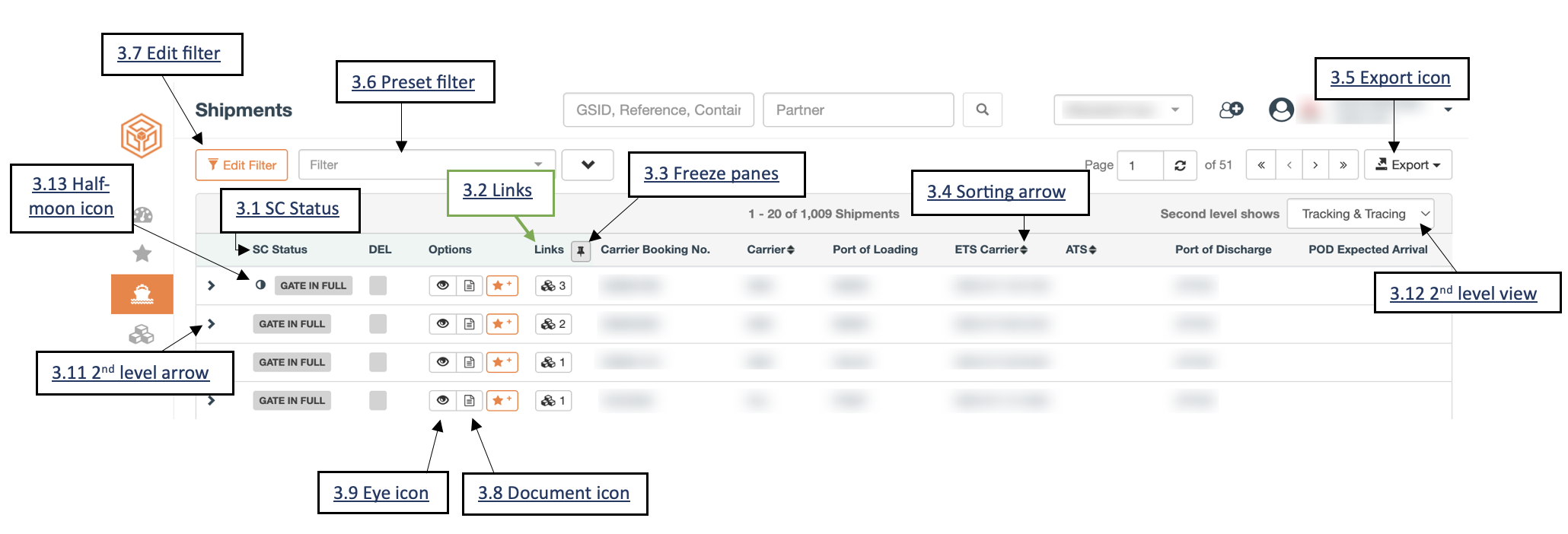Toggle eye icon in third row
This screenshot has height=534, width=1568.
pos(443,362)
